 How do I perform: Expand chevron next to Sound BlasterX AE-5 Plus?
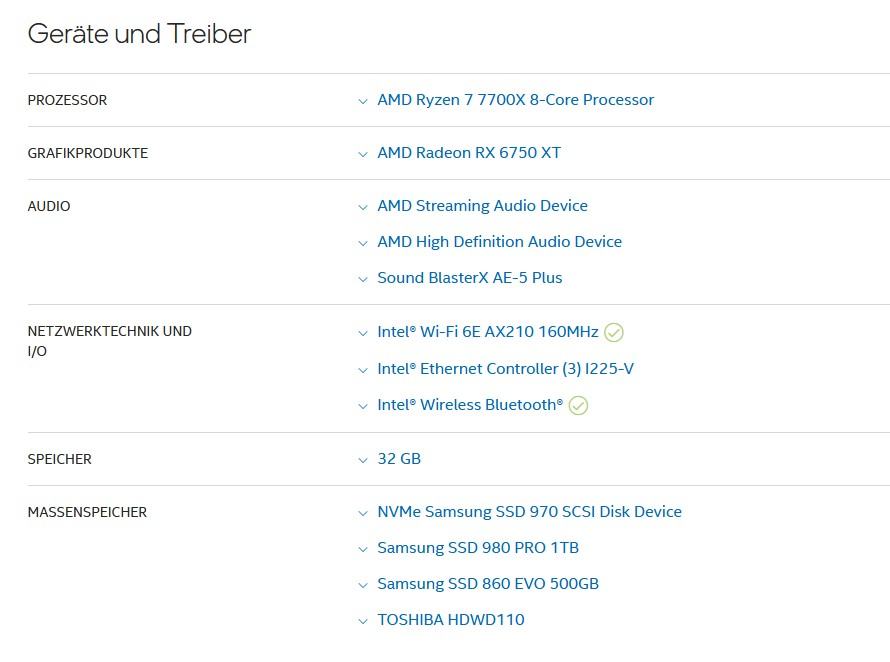pos(363,279)
